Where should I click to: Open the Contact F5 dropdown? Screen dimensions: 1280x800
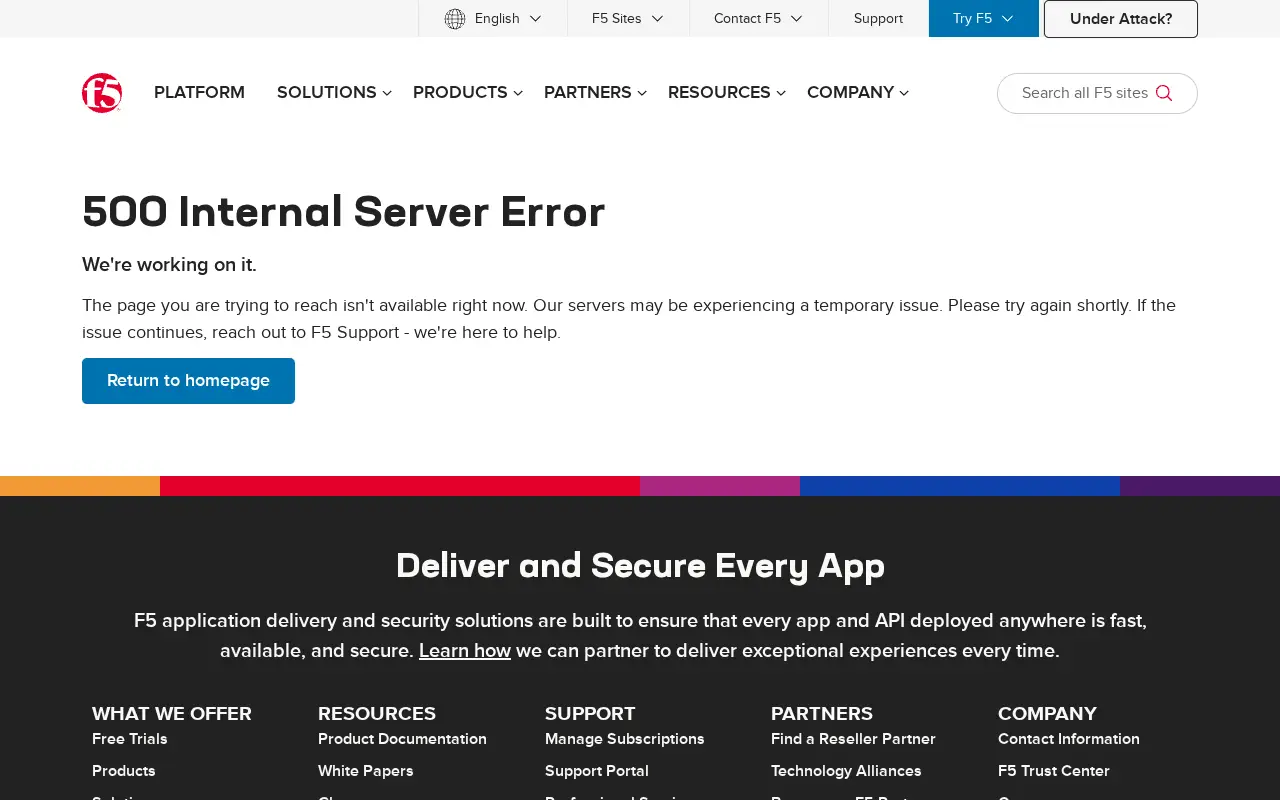click(758, 19)
